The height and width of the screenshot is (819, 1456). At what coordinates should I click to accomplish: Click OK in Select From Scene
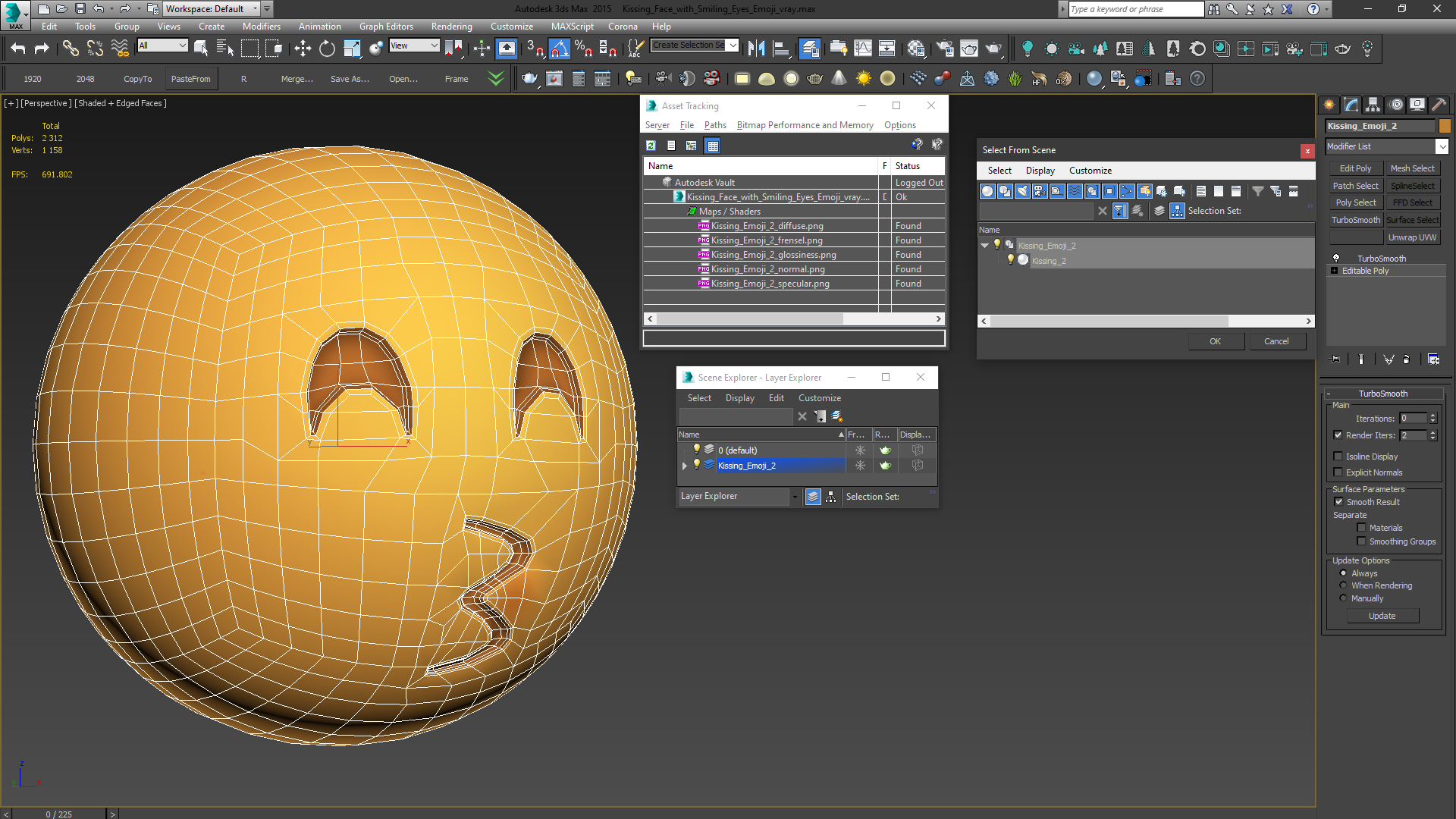(1215, 341)
